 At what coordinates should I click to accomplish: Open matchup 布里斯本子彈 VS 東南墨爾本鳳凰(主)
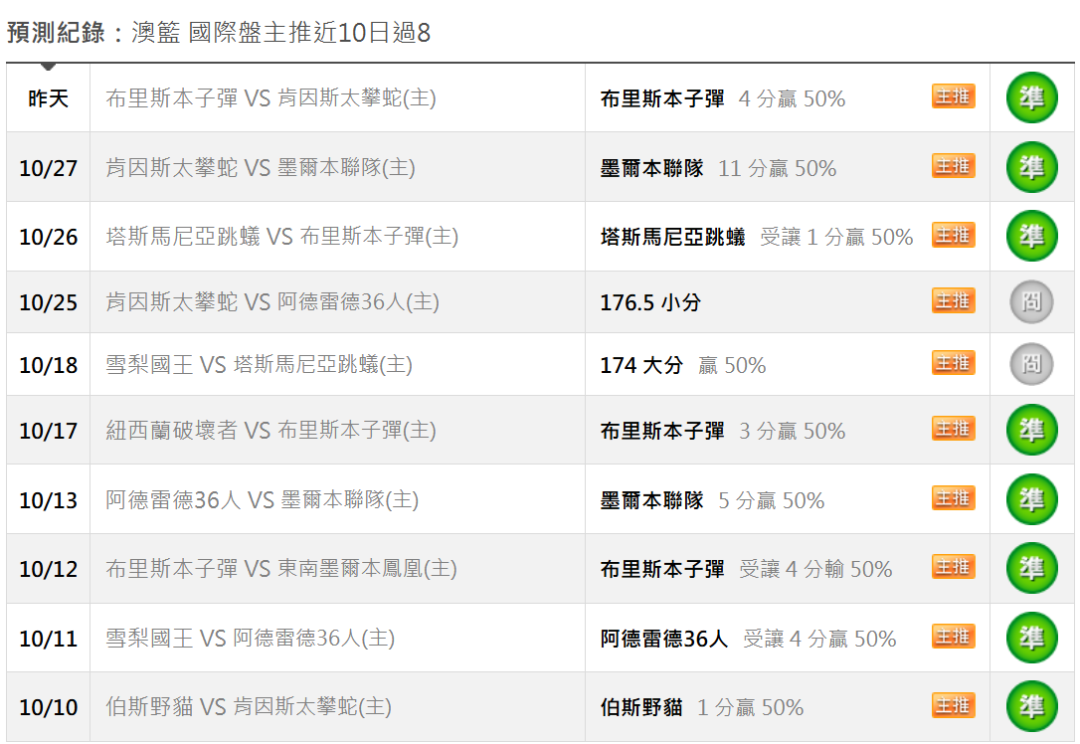[x=281, y=569]
